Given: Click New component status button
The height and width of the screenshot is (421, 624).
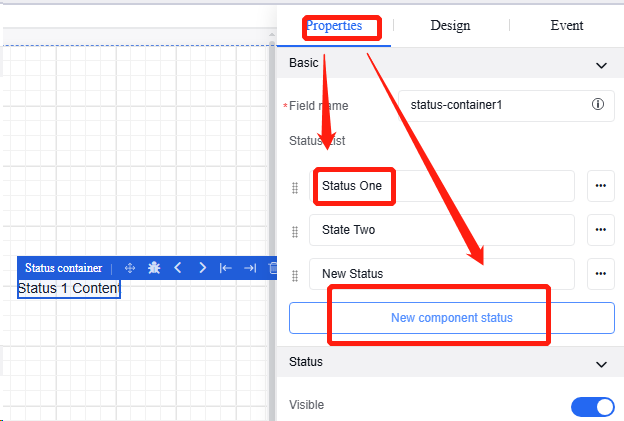Looking at the screenshot, I should (x=451, y=318).
